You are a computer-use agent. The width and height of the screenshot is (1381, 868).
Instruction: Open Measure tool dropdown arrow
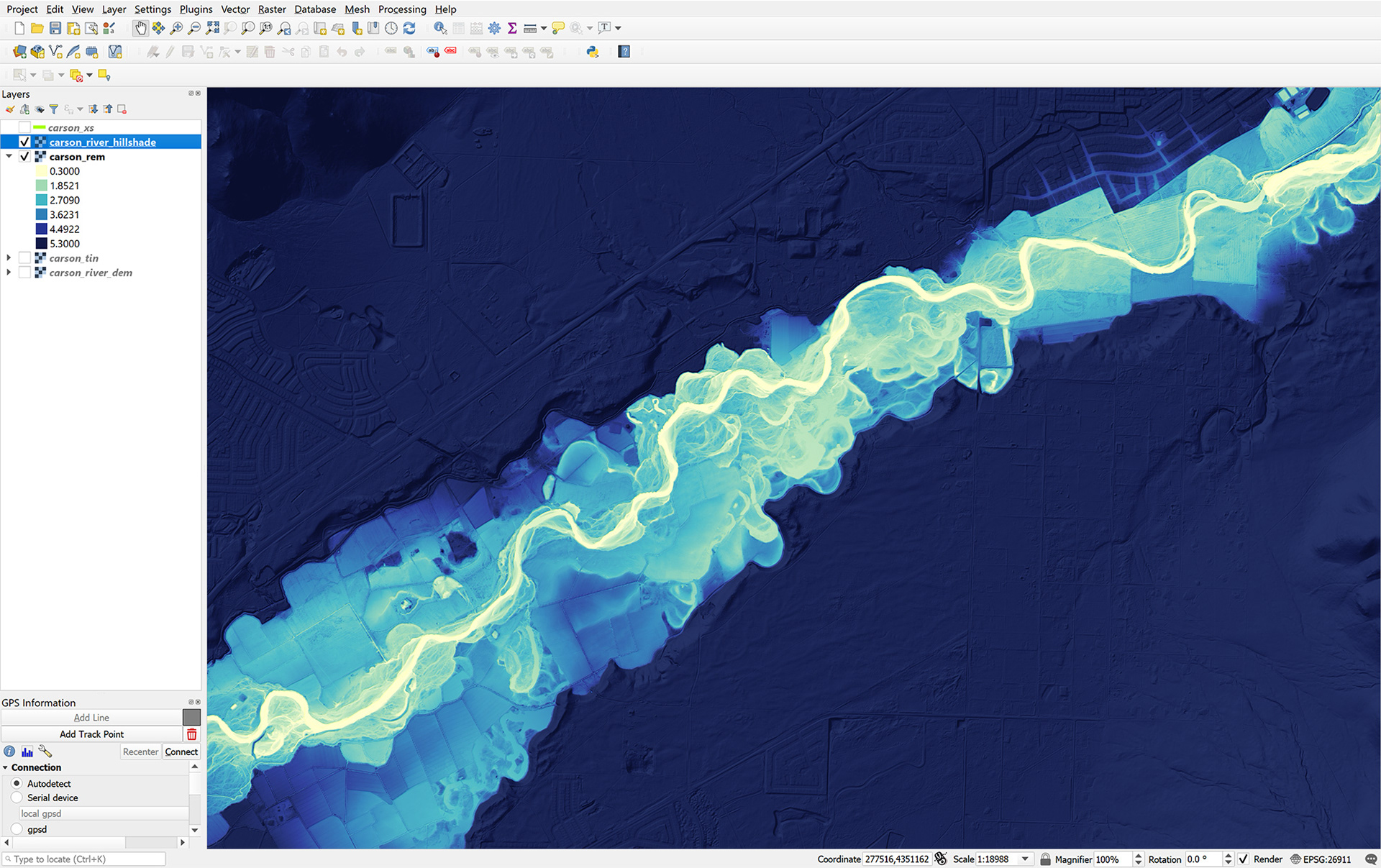[544, 28]
